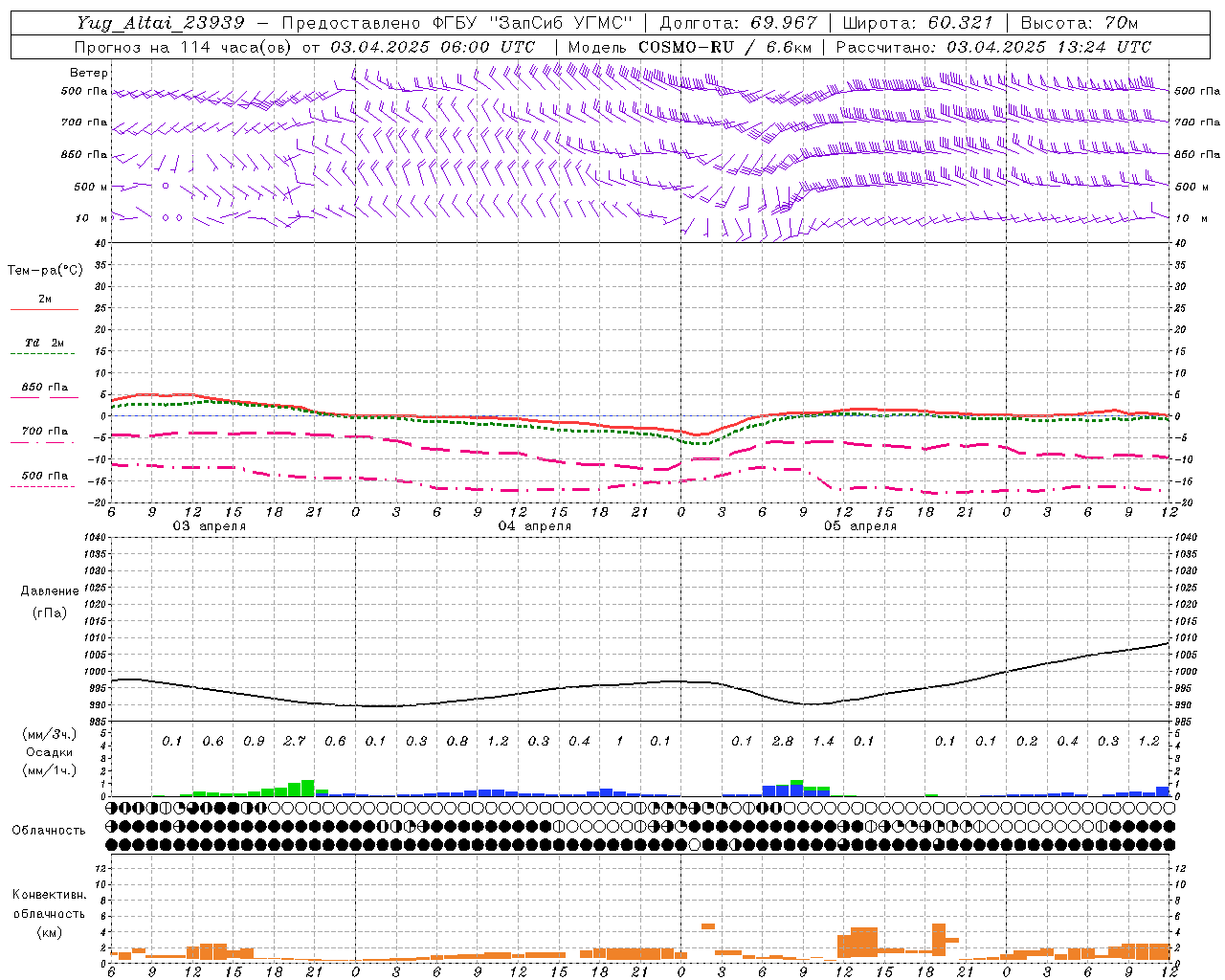Click the 3-hour precipitation value "0.2"
The height and width of the screenshot is (980, 1225).
[1027, 742]
